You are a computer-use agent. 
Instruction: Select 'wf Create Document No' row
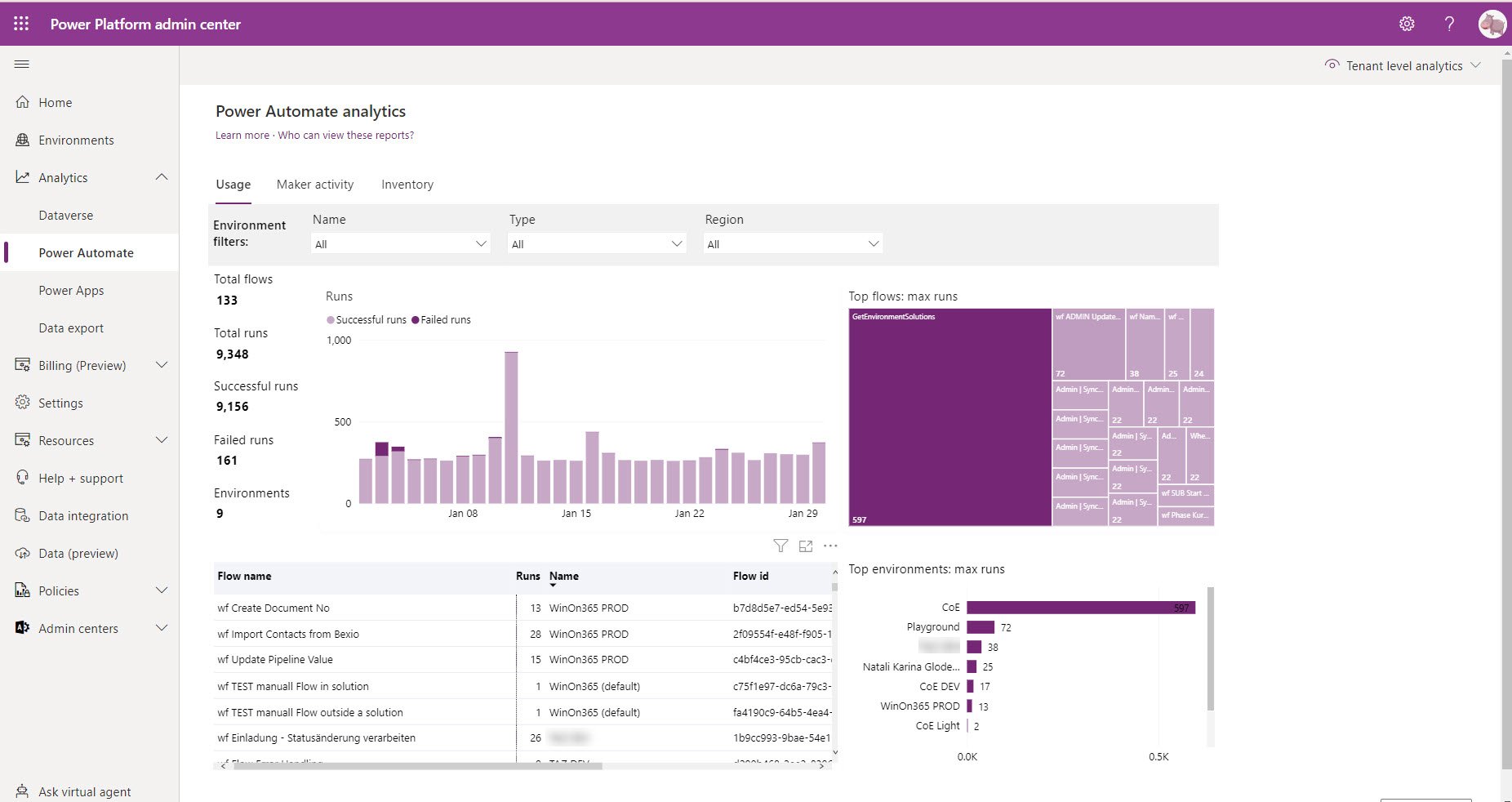click(524, 608)
